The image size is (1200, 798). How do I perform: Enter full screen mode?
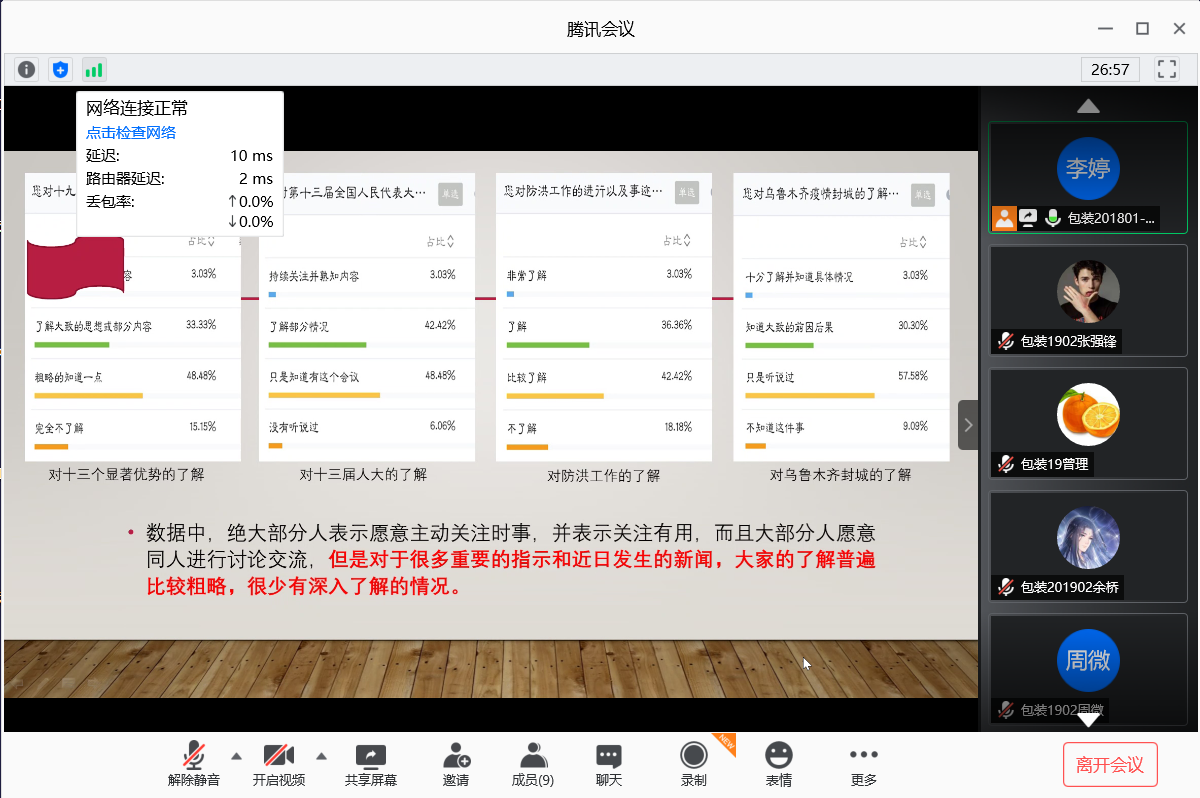(1166, 69)
